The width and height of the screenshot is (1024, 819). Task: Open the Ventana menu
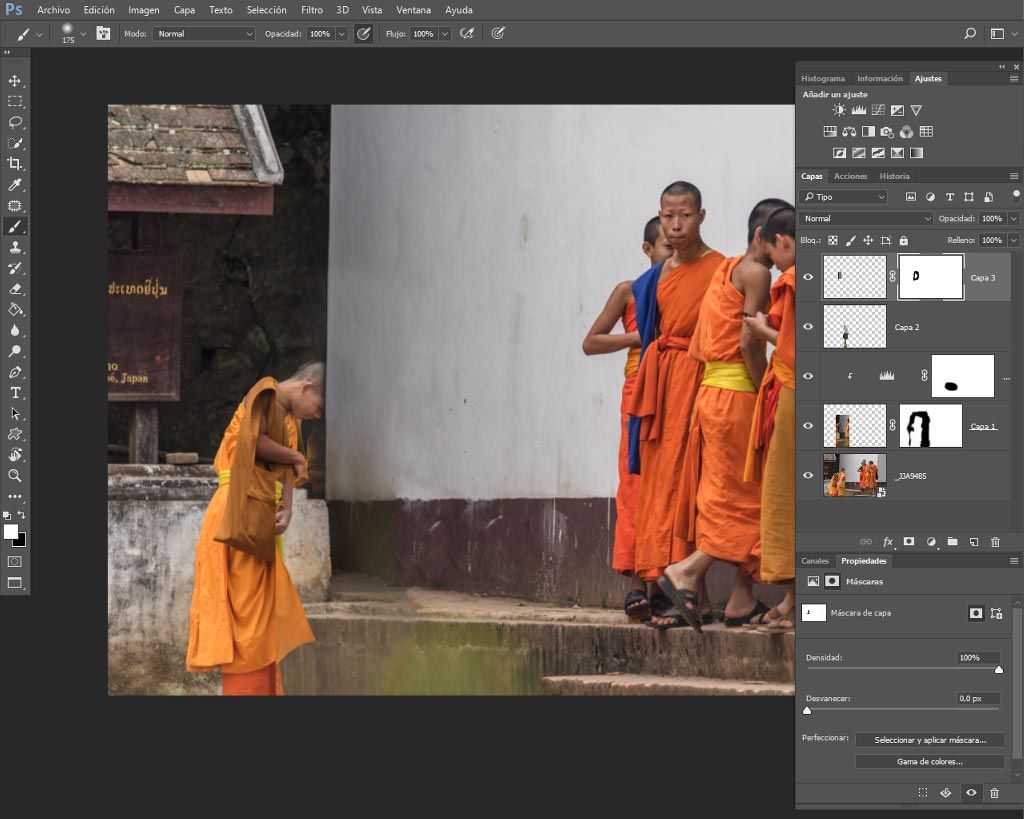click(x=413, y=10)
